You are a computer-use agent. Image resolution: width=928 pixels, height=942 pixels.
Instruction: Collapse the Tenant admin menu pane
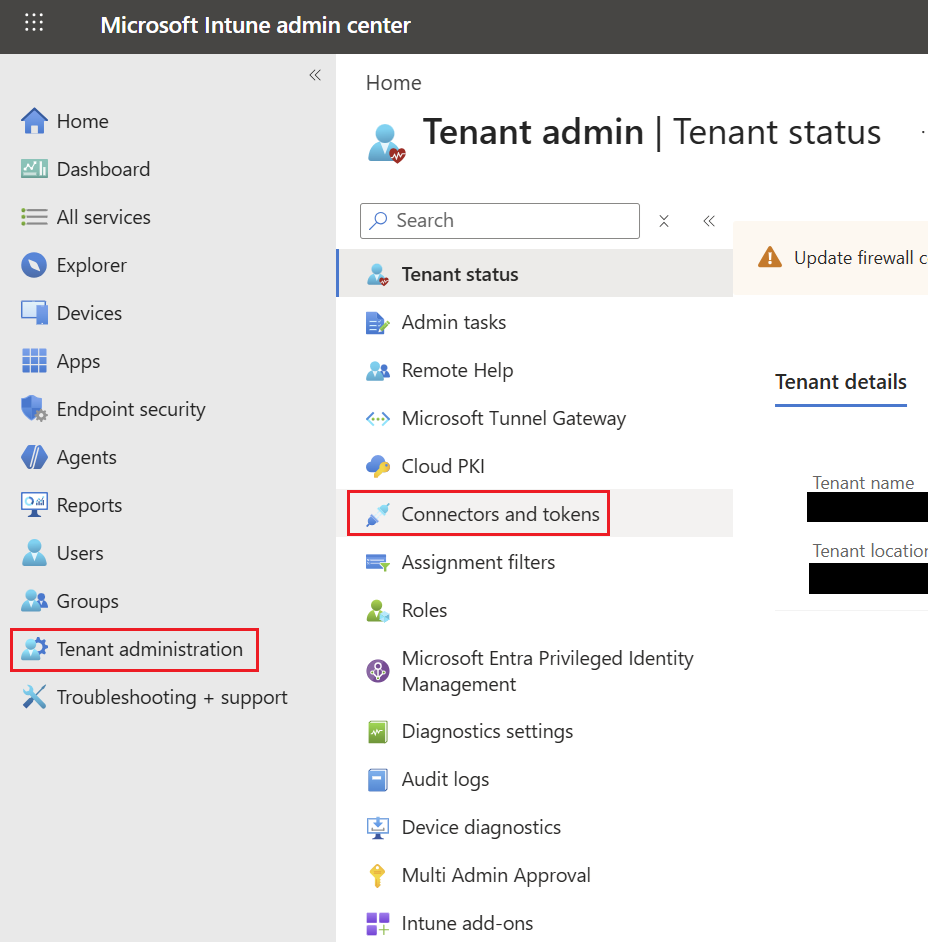pos(709,221)
